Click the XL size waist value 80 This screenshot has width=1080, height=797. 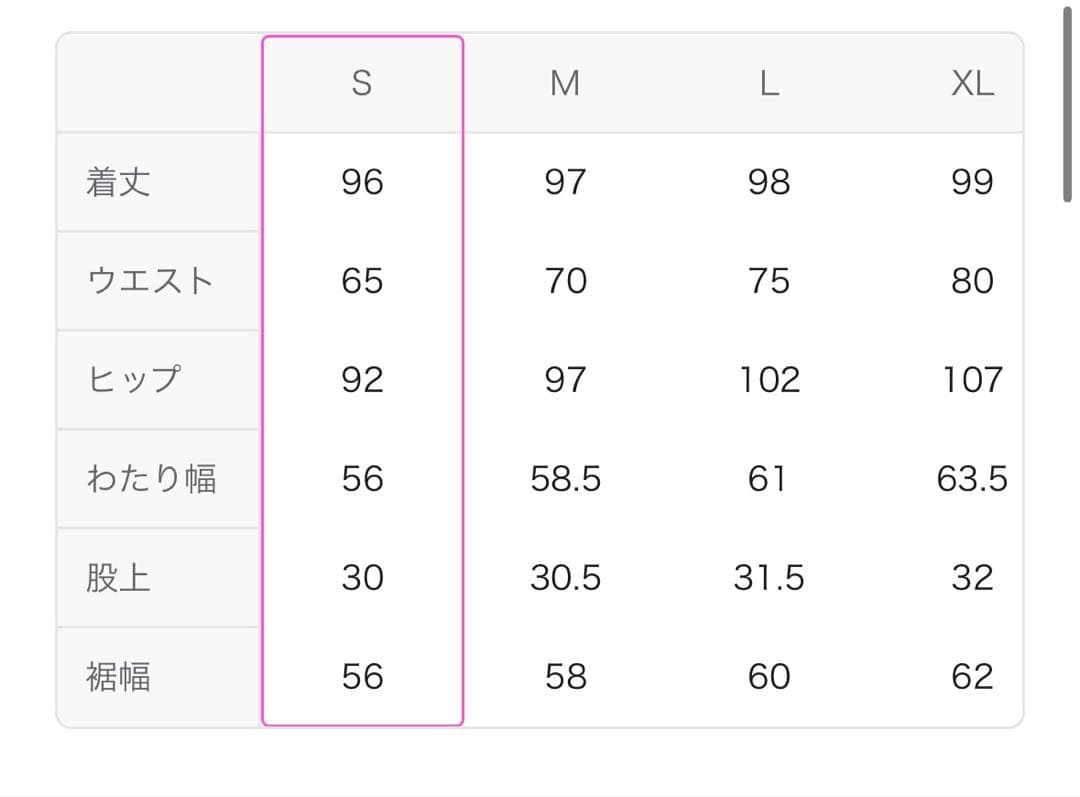pos(972,281)
